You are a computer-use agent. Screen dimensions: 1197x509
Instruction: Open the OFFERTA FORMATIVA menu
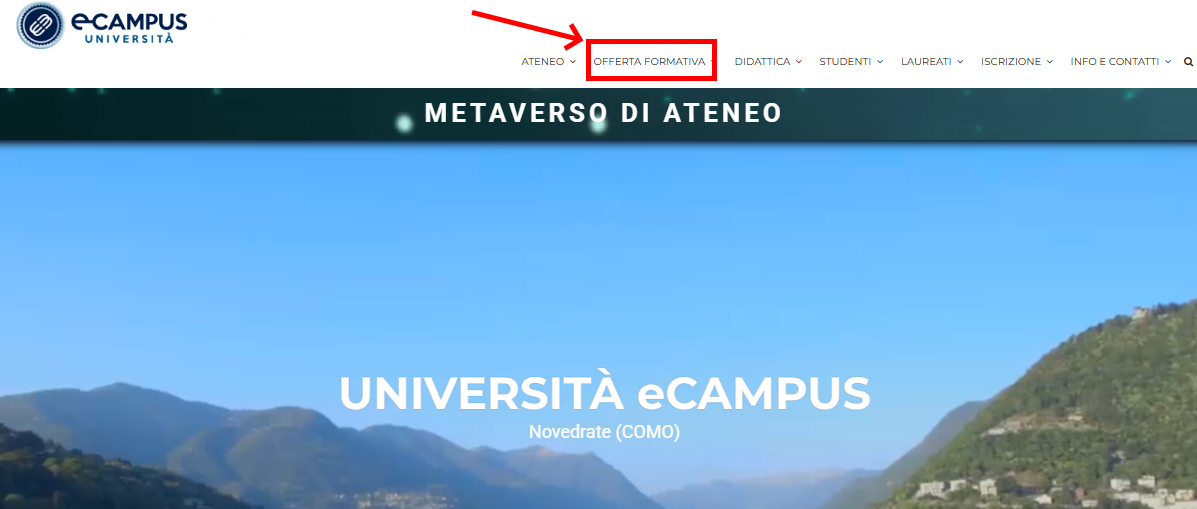(x=650, y=62)
